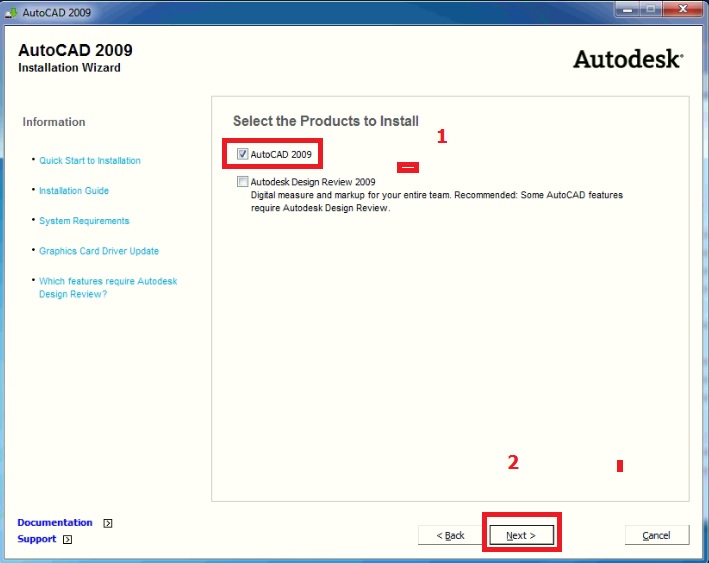Screen dimensions: 709x563
Task: Minimize the installation wizard window
Action: click(x=626, y=9)
